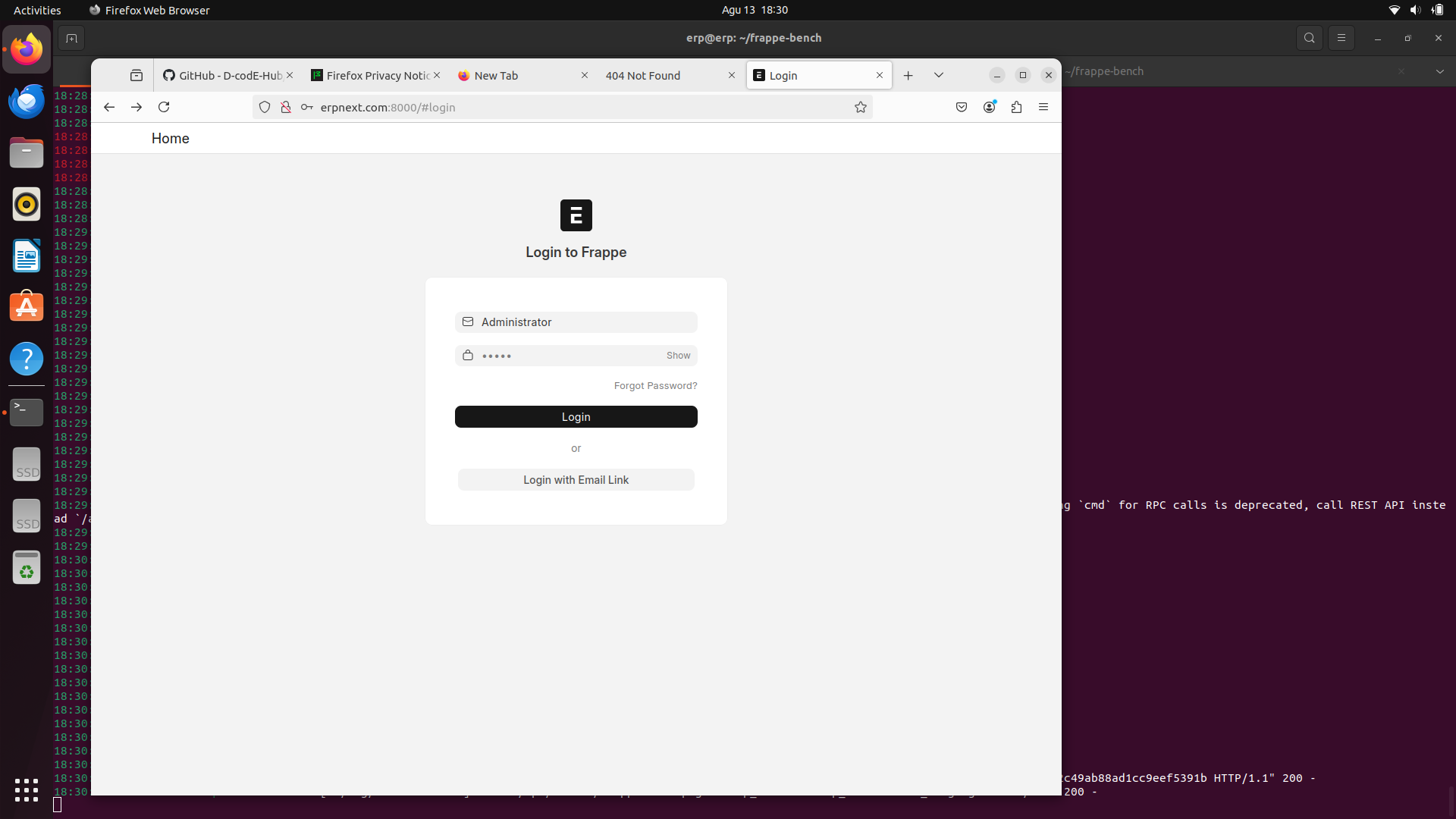Open the Extensions panel
The width and height of the screenshot is (1456, 819).
(x=1017, y=107)
